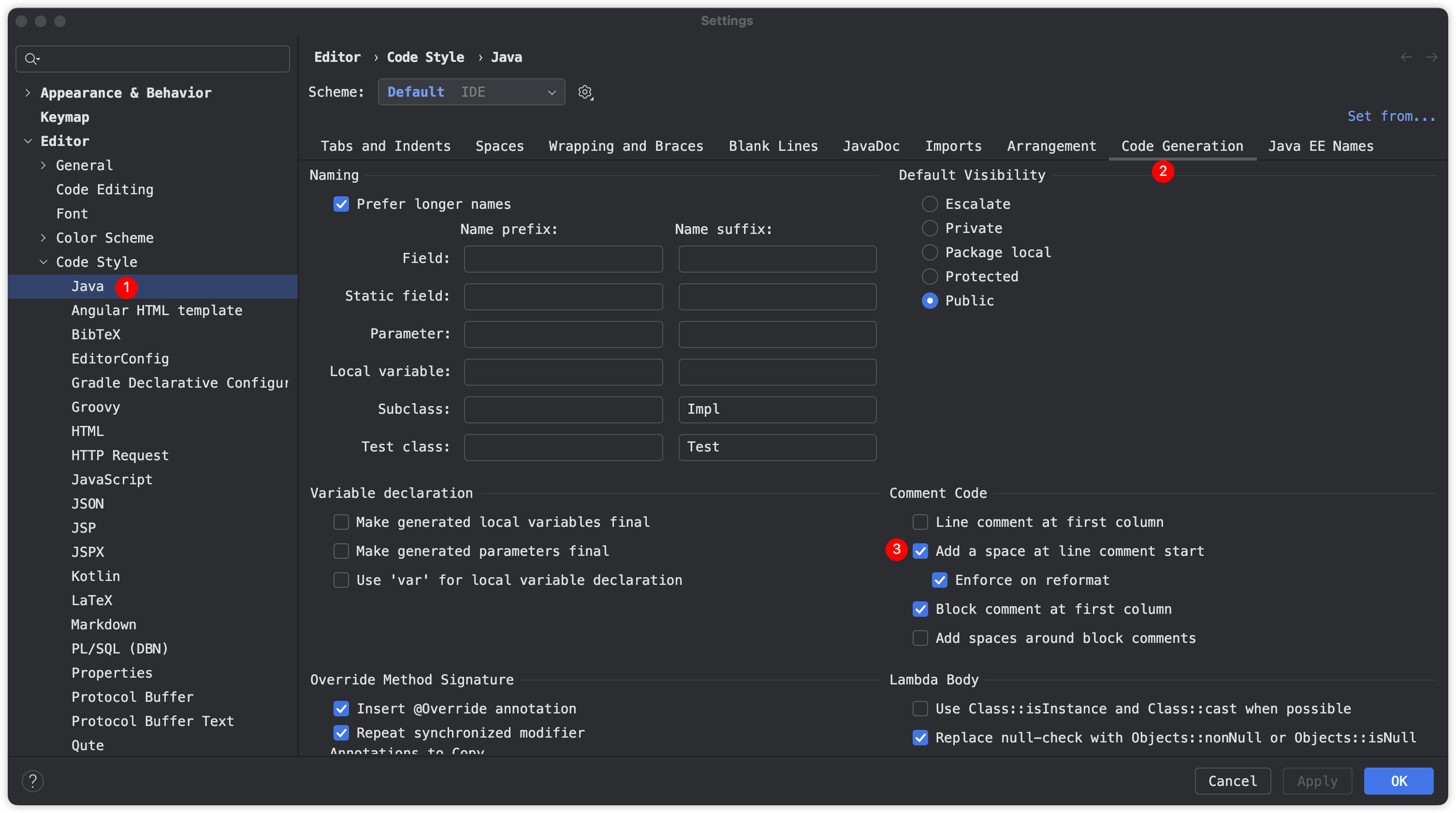Select Keymap in settings tree
The height and width of the screenshot is (813, 1456).
coord(64,117)
